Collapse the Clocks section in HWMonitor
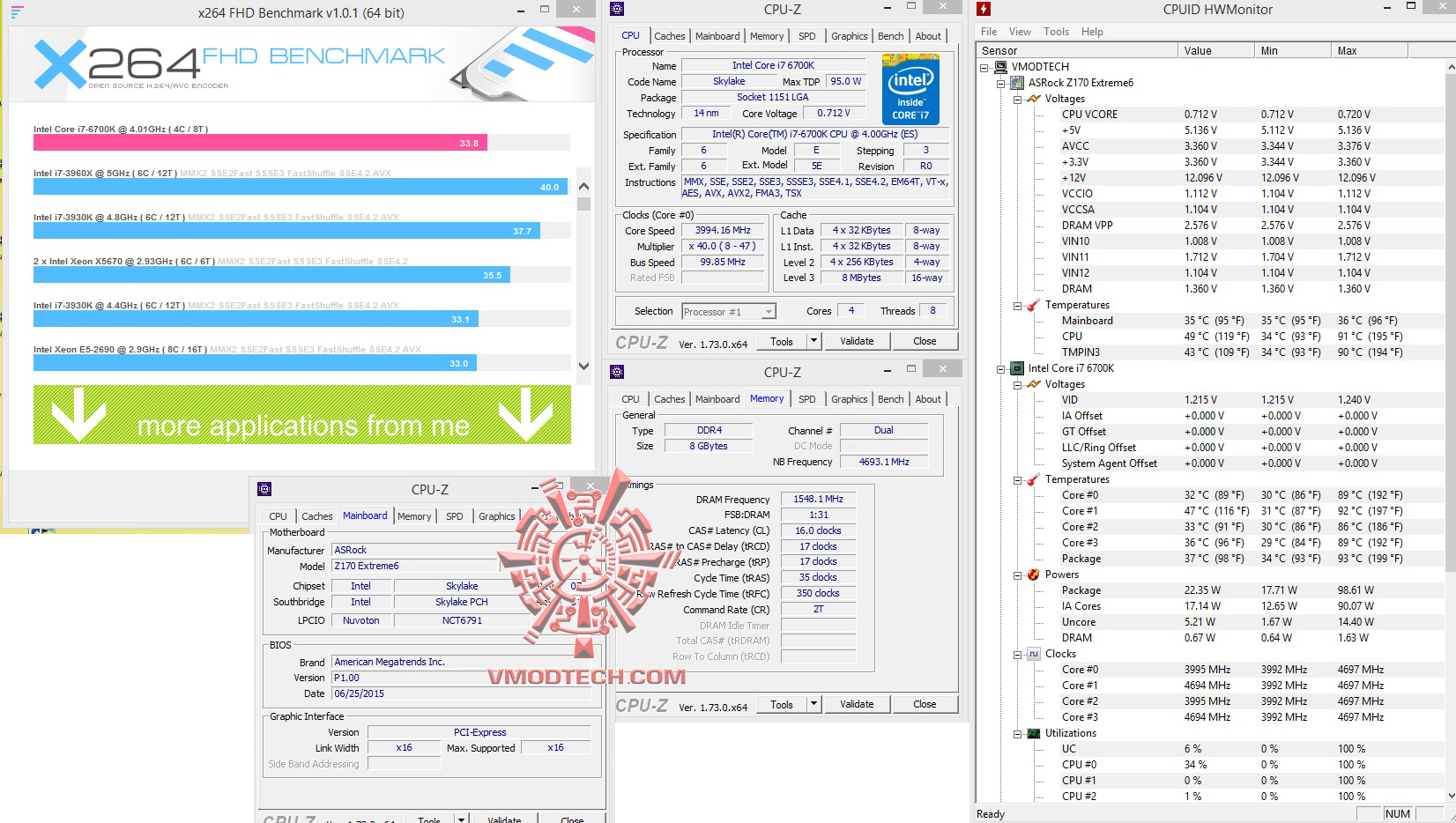 coord(1017,654)
